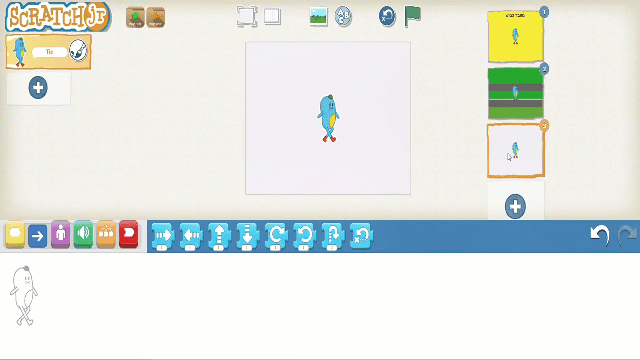
Task: Open the paint editor brush for Tic
Action: pos(78,51)
